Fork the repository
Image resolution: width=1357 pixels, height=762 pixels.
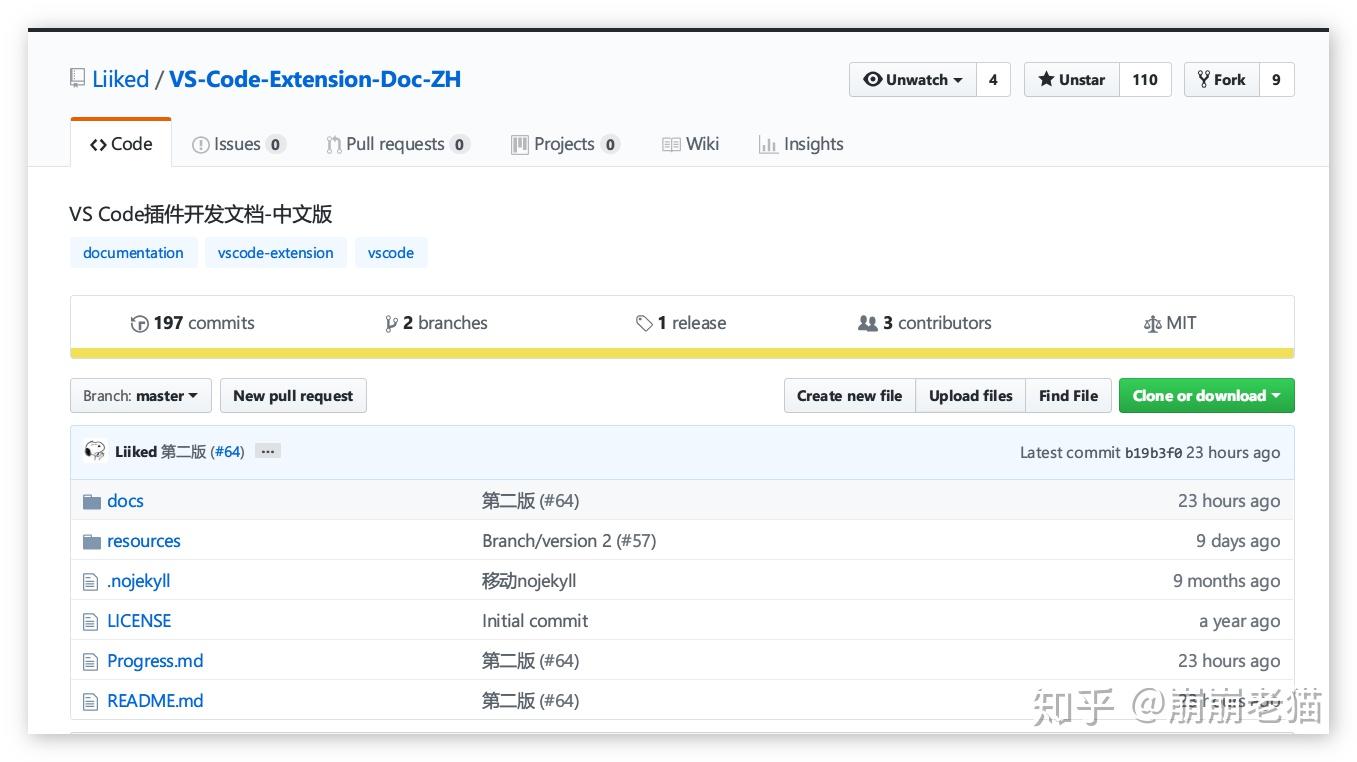pos(1221,80)
